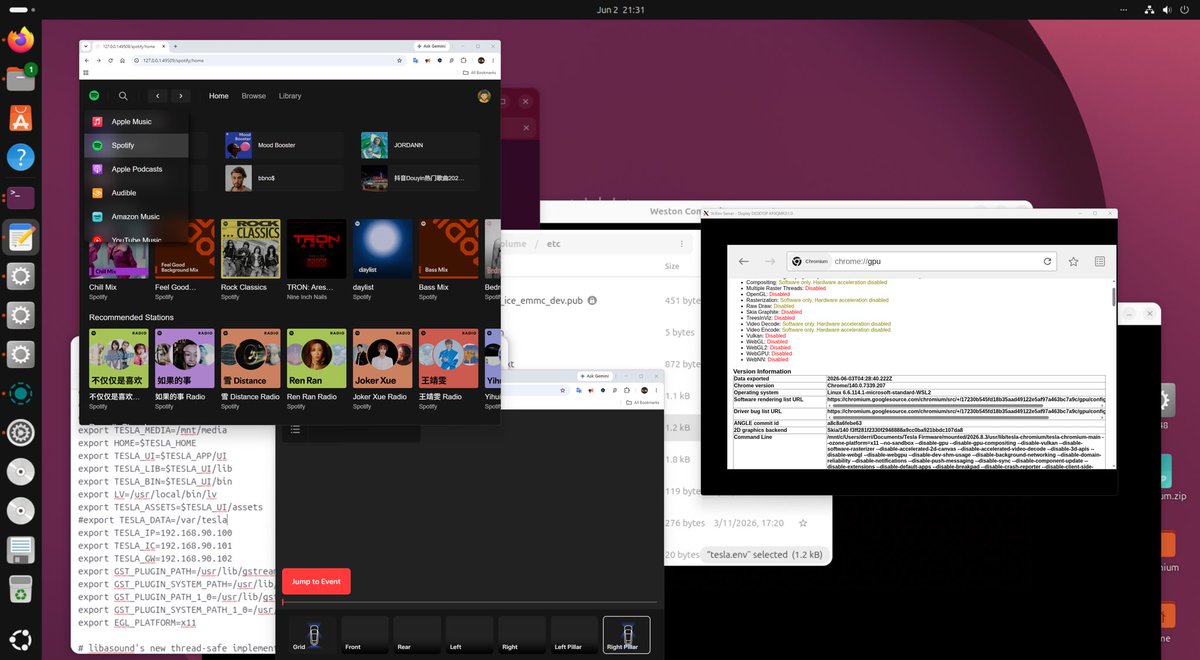Screen dimensions: 1200x660
Task: Pick Amazon Music from the source list
Action: 135,216
